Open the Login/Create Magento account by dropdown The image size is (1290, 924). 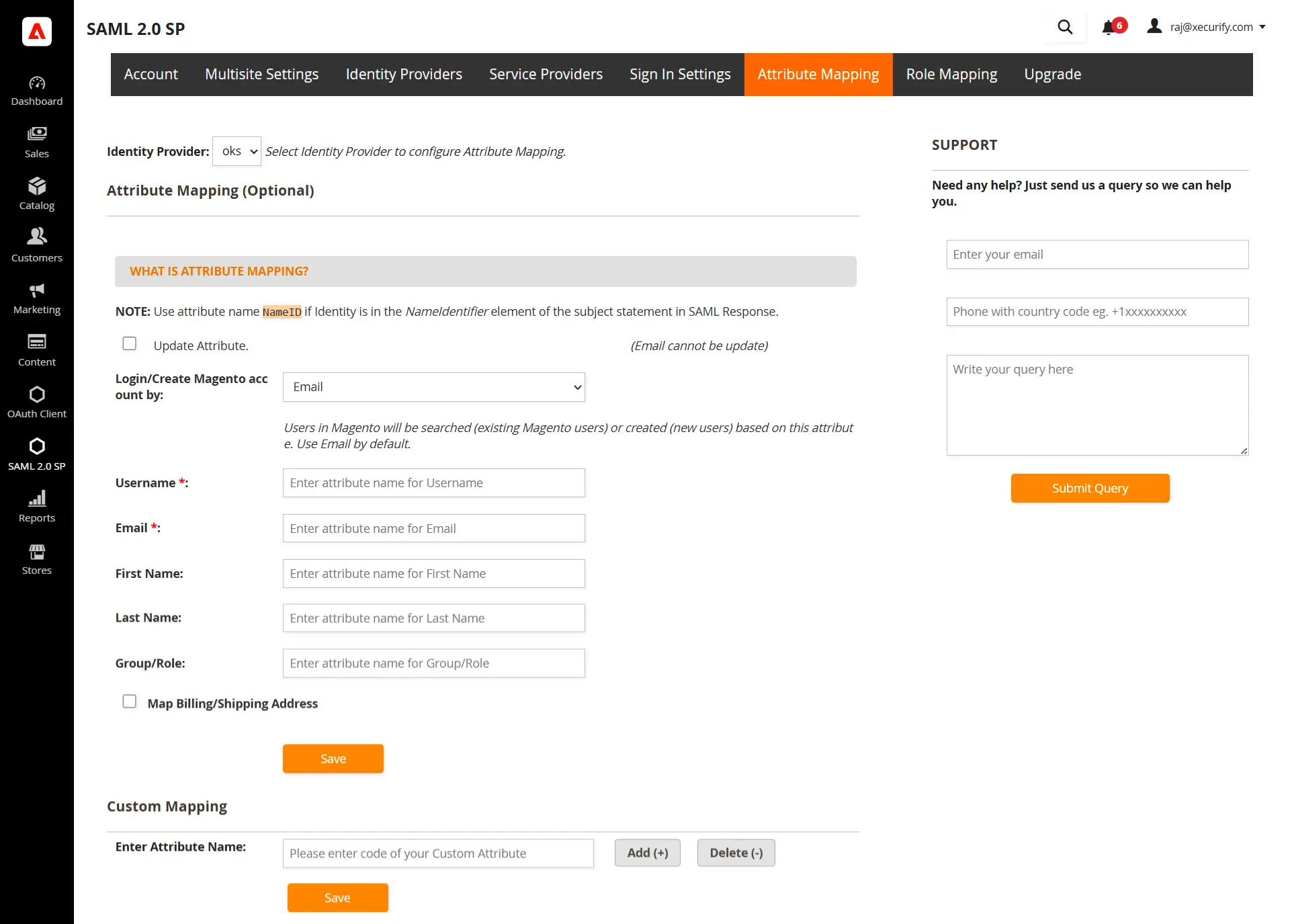coord(434,387)
